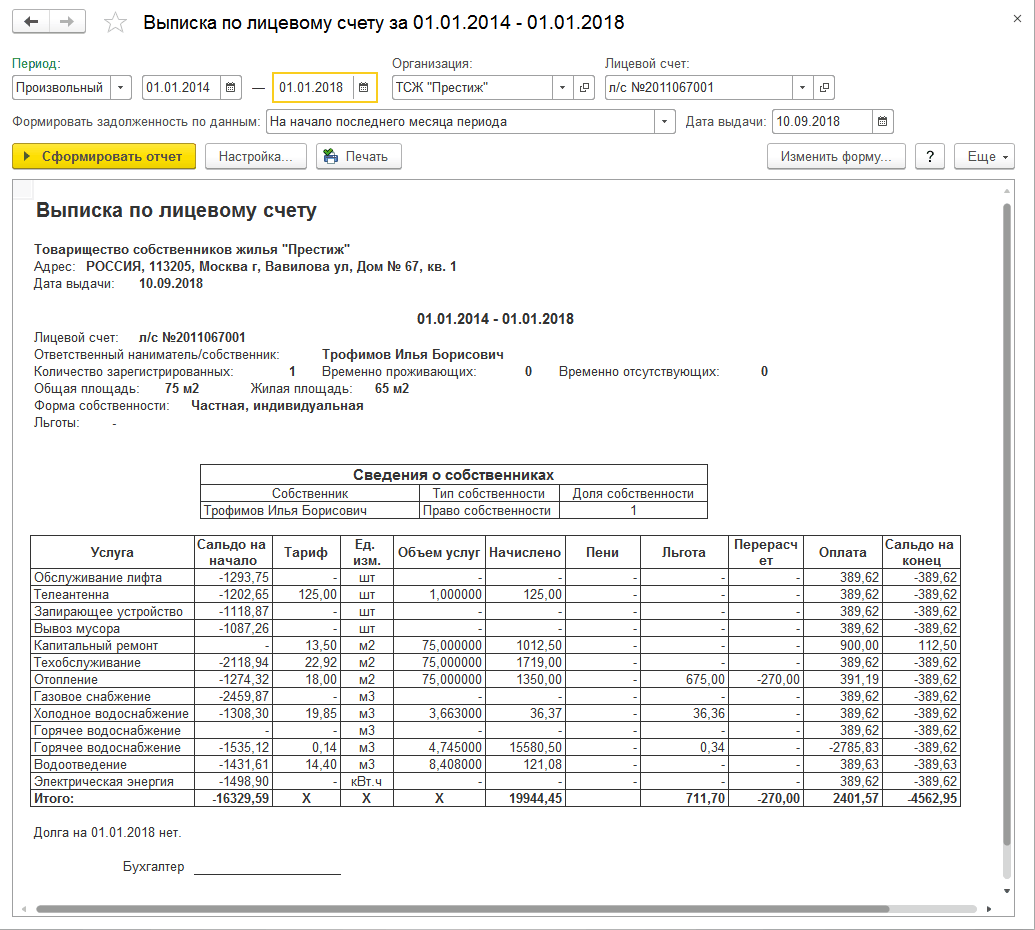The height and width of the screenshot is (930, 1035).
Task: Expand the debt formation data dropdown
Action: coord(665,122)
